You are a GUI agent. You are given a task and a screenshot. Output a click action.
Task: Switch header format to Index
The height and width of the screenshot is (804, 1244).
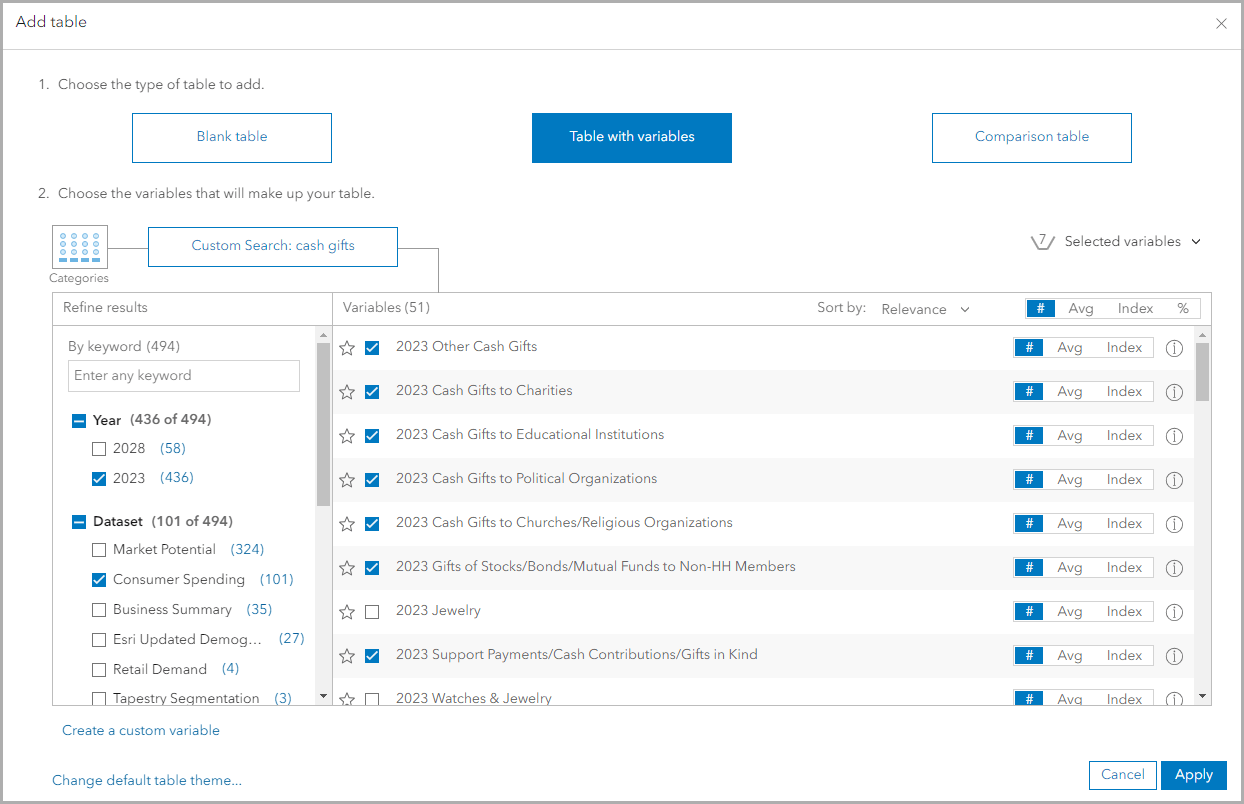1135,309
